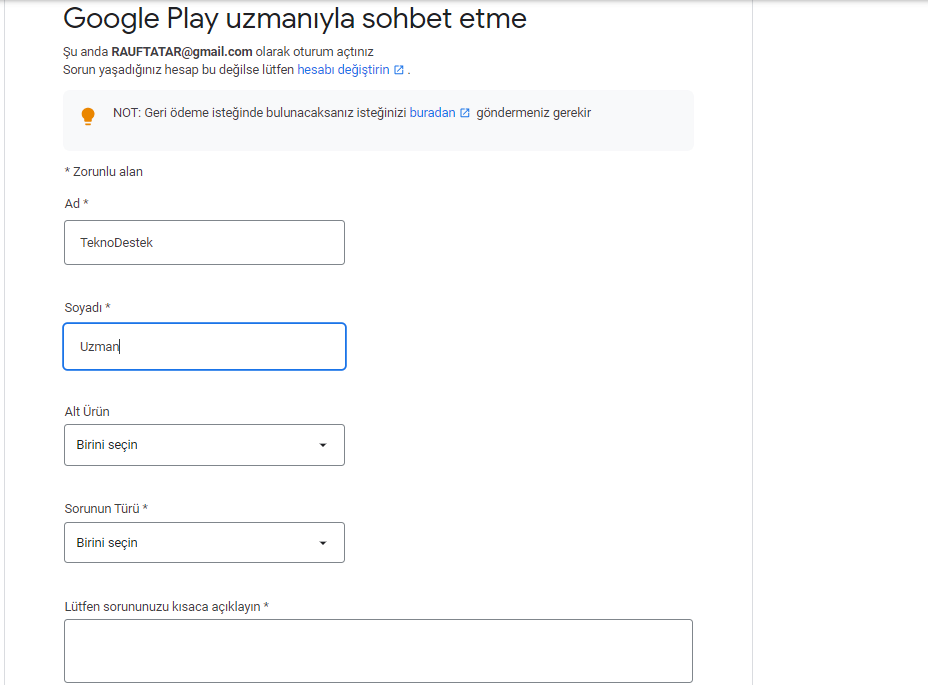Focus the Ad field containing TeknoDestek

[x=204, y=242]
